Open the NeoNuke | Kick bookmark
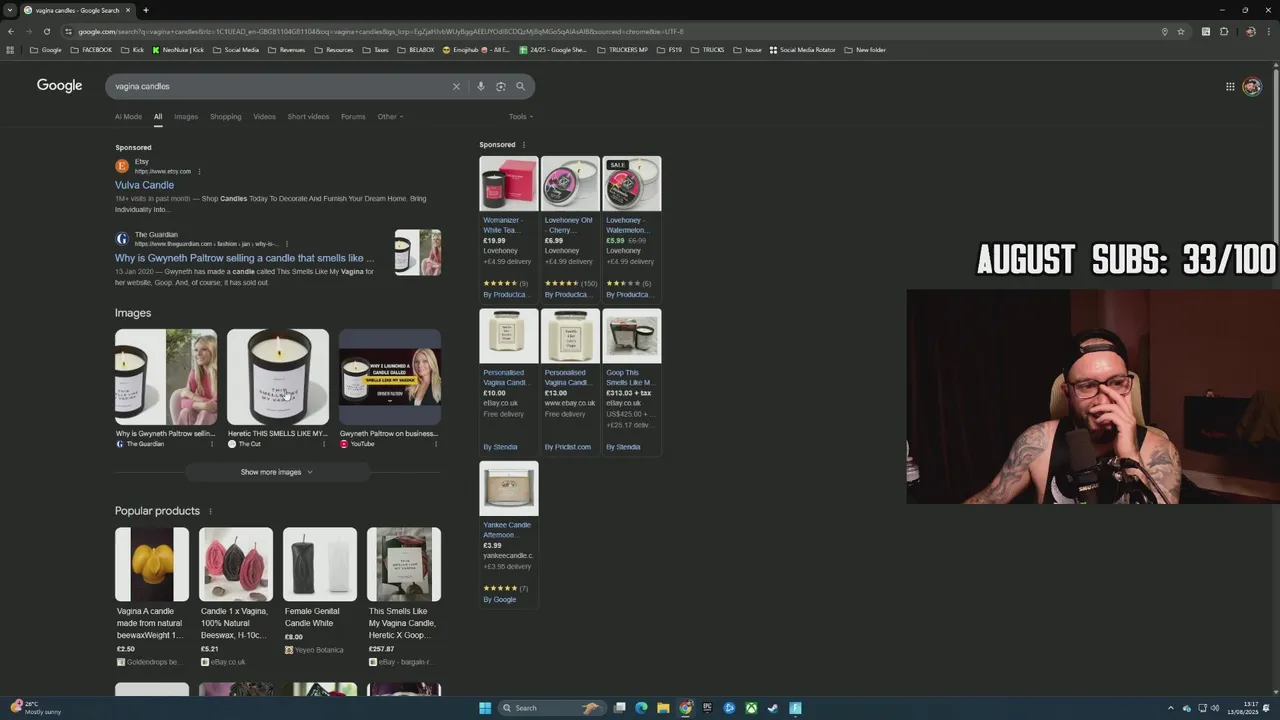Image resolution: width=1280 pixels, height=720 pixels. 178,50
